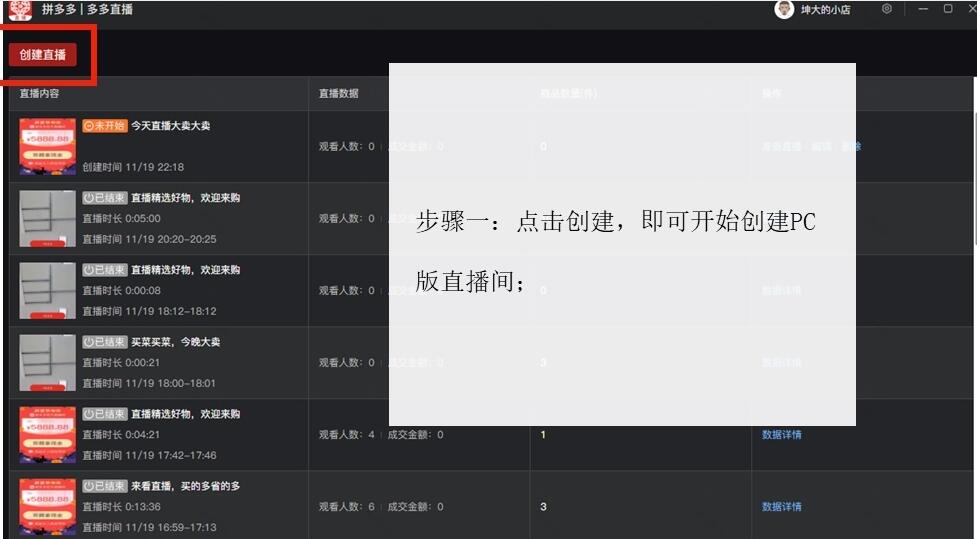Click the 直播内容 column header
This screenshot has height=539, width=977.
click(x=39, y=93)
